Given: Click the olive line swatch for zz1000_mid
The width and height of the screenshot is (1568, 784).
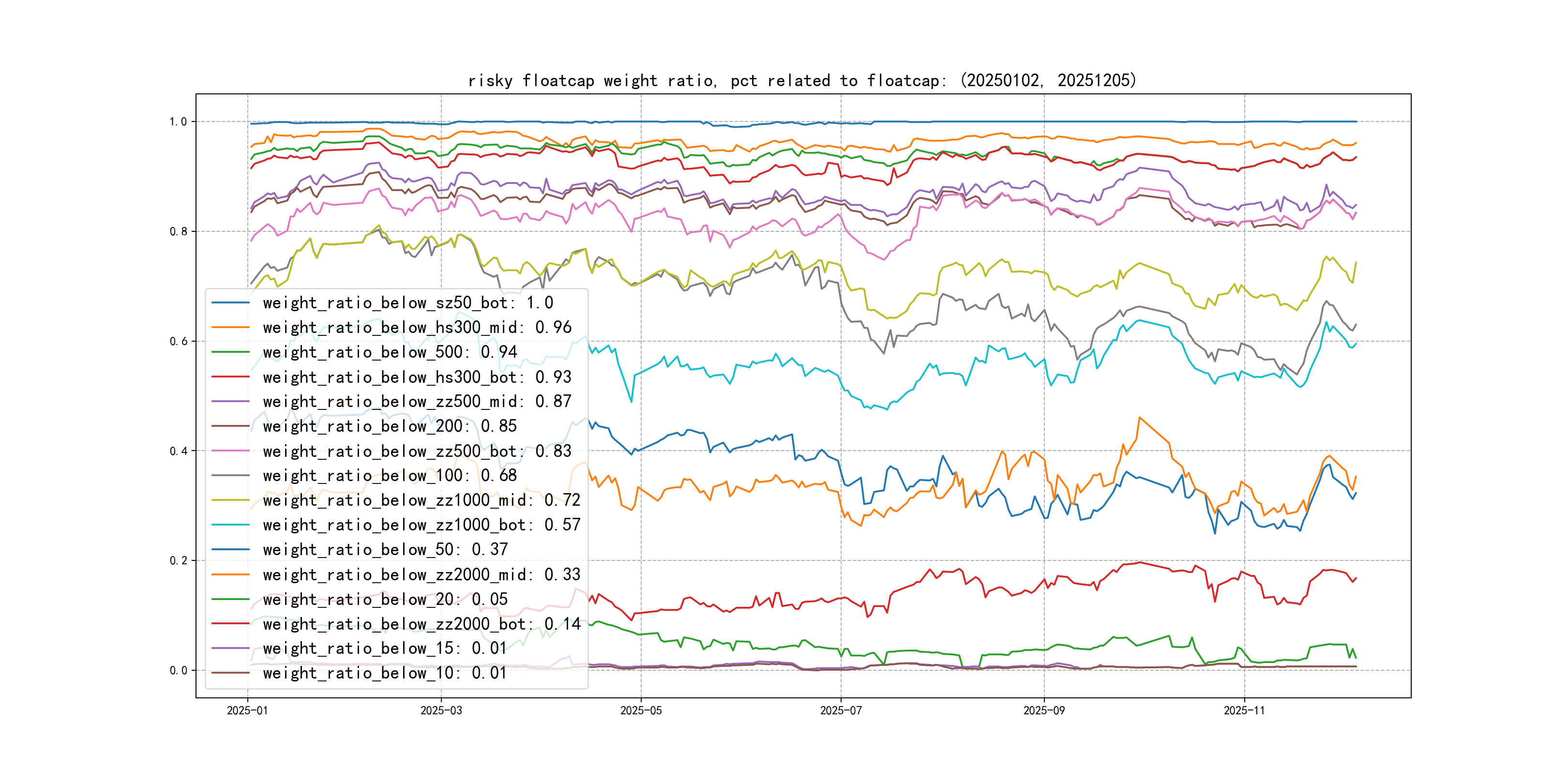Looking at the screenshot, I should tap(230, 500).
